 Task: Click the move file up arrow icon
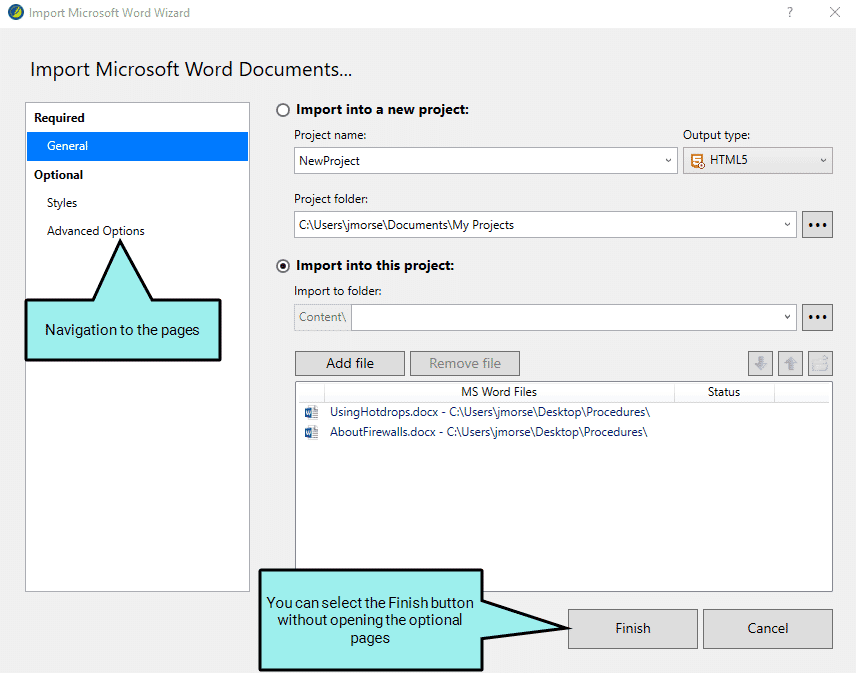coord(790,364)
